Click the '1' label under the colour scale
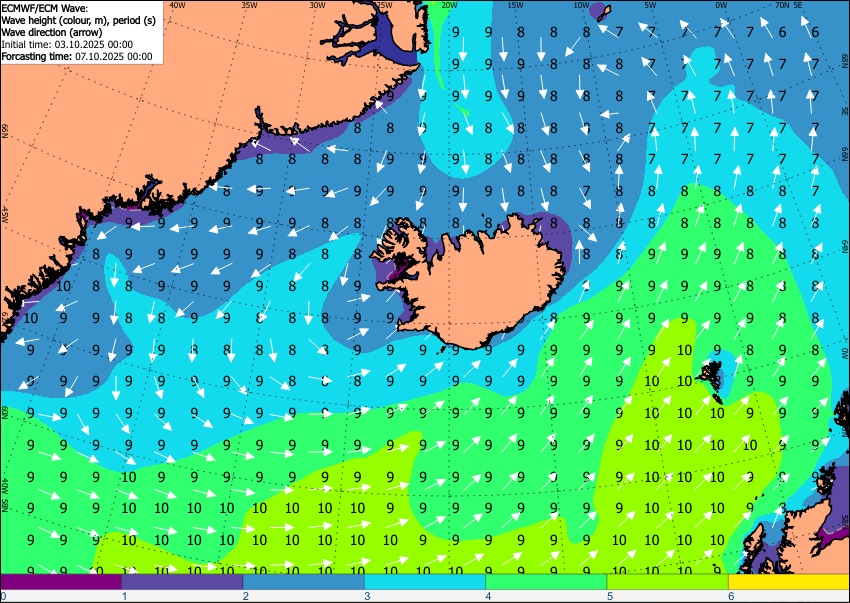The width and height of the screenshot is (850, 603). coord(124,596)
